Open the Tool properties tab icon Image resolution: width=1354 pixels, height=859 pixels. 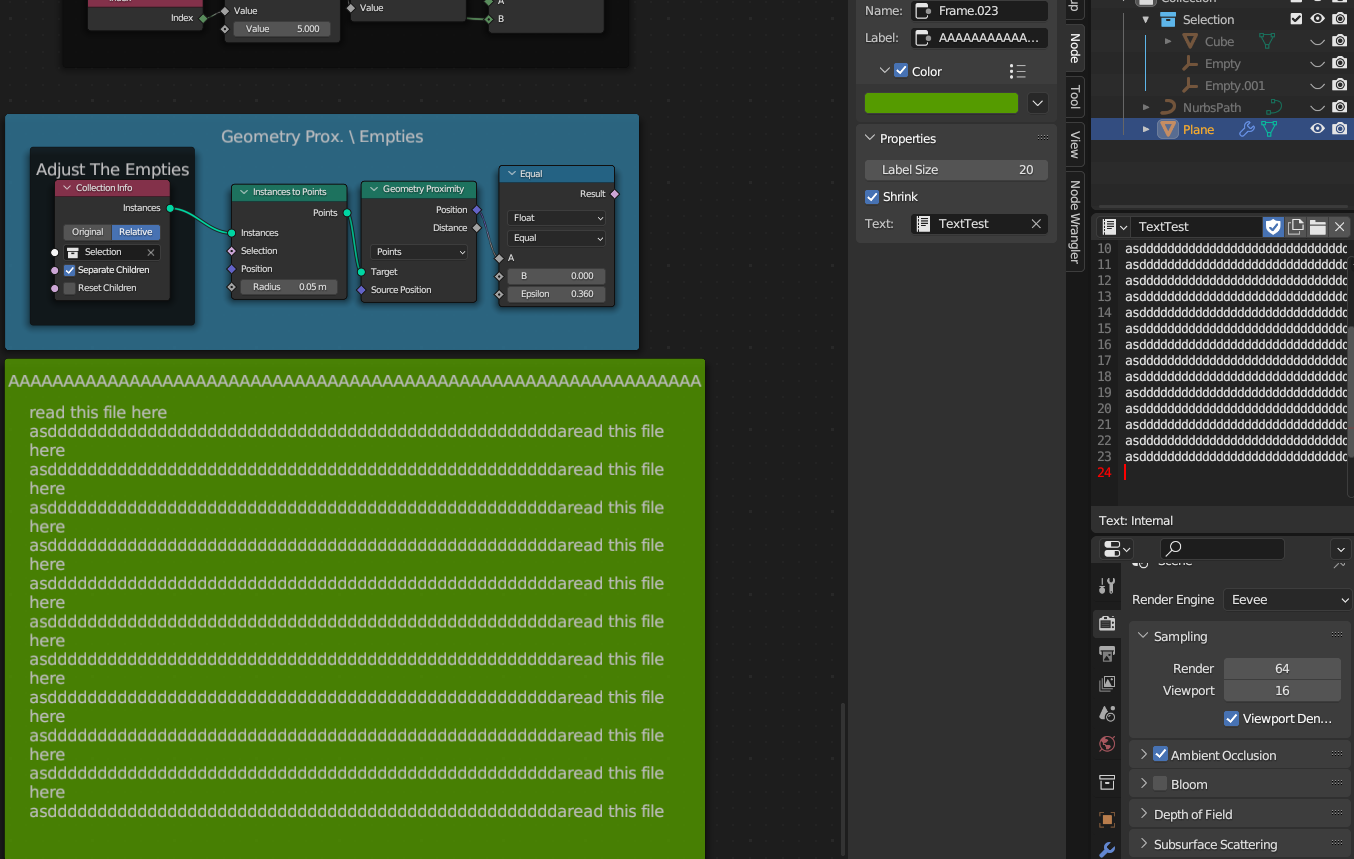pos(1107,586)
